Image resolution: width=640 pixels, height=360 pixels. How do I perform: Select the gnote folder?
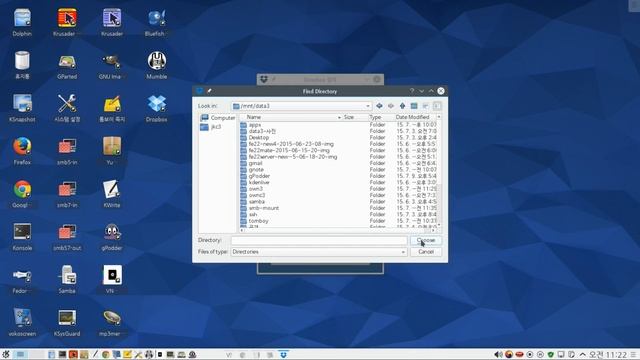point(252,169)
